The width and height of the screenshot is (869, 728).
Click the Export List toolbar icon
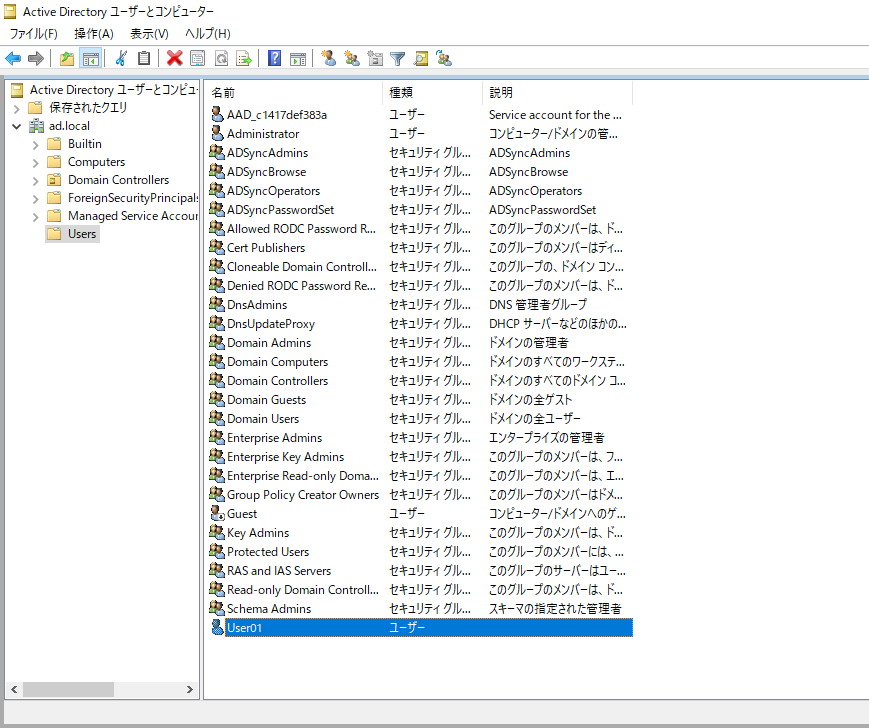point(244,58)
